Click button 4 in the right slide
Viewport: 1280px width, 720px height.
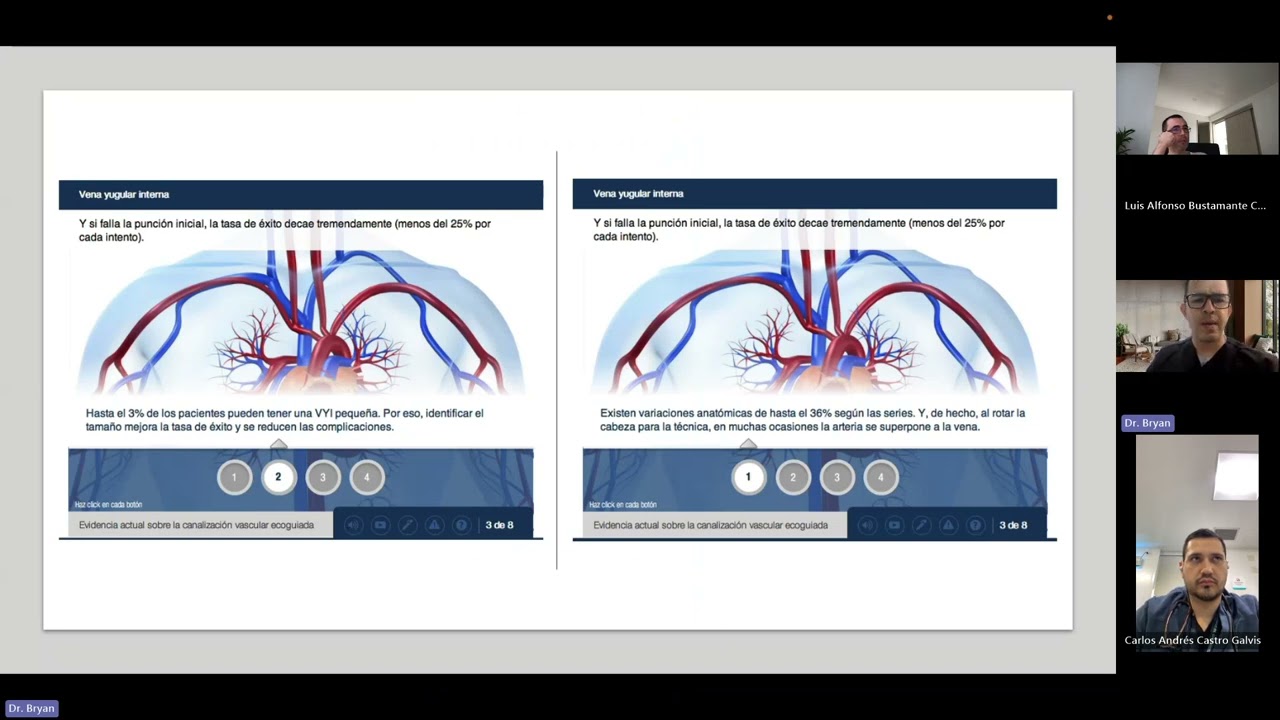tap(881, 477)
